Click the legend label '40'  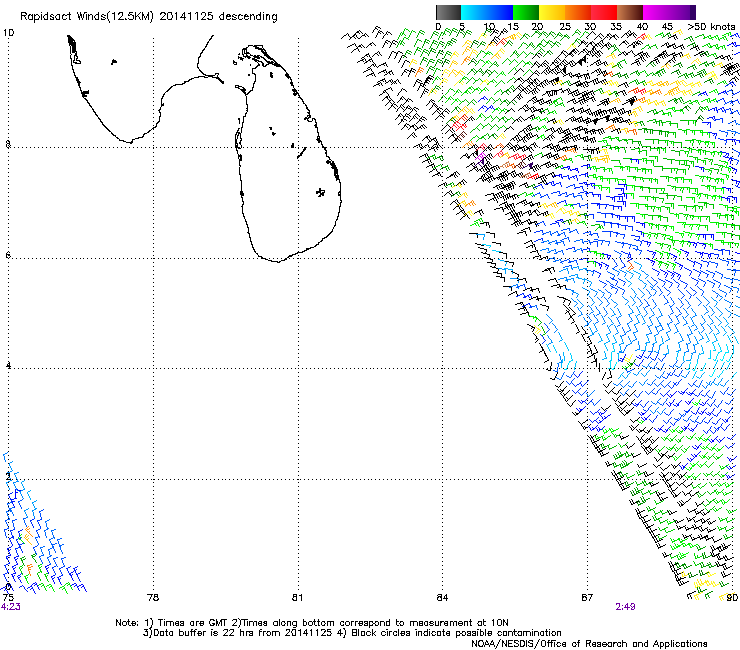tap(642, 27)
